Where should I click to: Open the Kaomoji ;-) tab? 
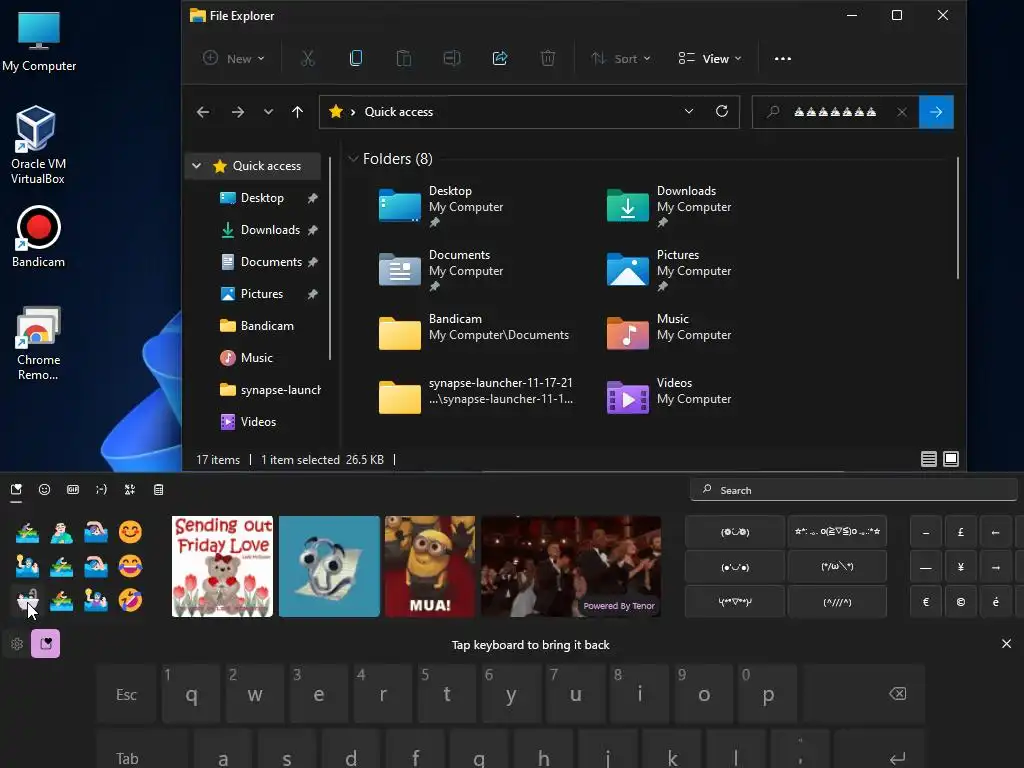click(x=101, y=490)
